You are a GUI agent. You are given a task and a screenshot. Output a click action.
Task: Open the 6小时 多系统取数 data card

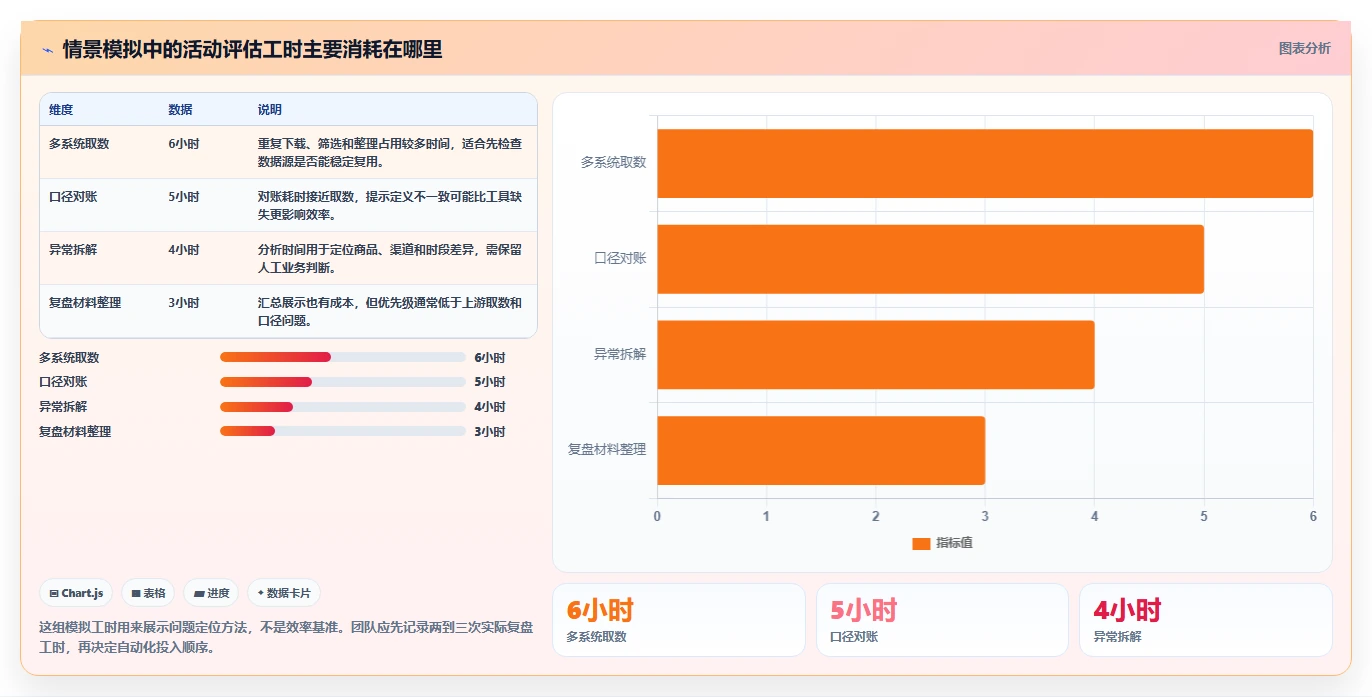[679, 620]
